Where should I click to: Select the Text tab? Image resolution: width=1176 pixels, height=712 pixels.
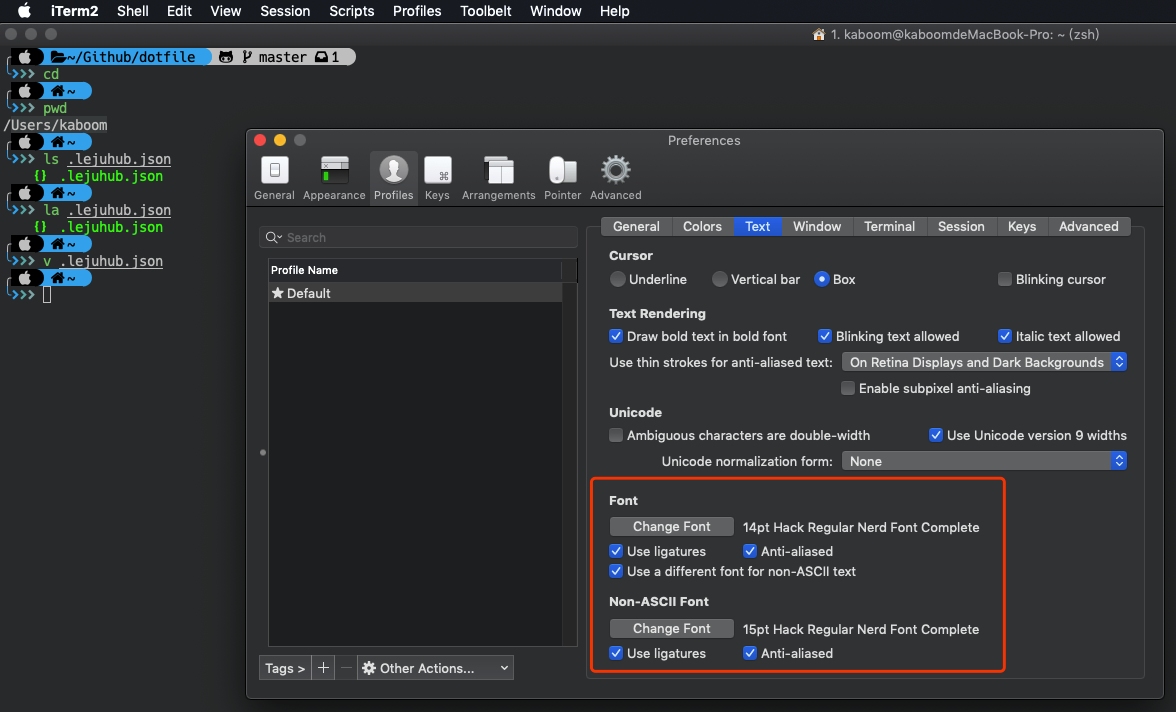(x=758, y=227)
